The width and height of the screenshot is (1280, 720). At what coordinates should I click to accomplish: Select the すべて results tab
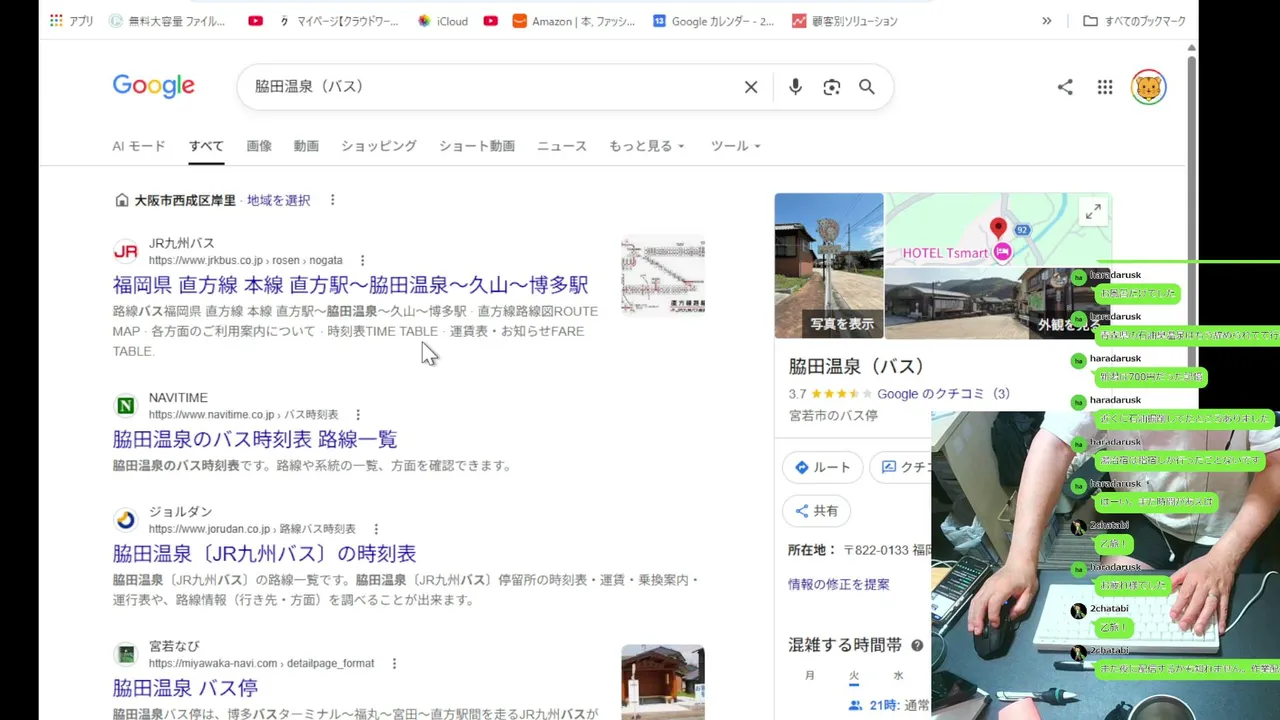[206, 146]
